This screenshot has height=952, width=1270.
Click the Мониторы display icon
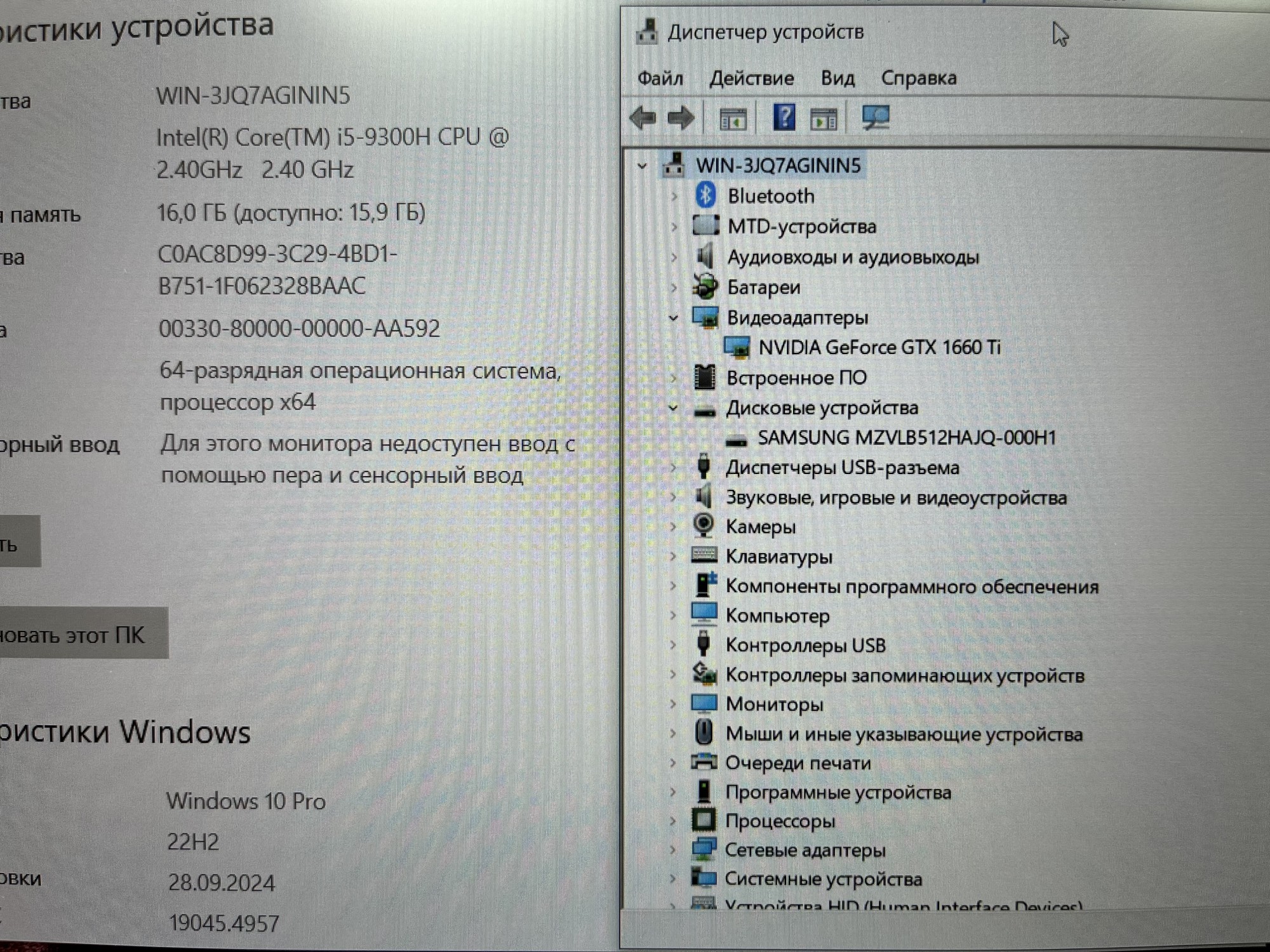click(x=705, y=703)
